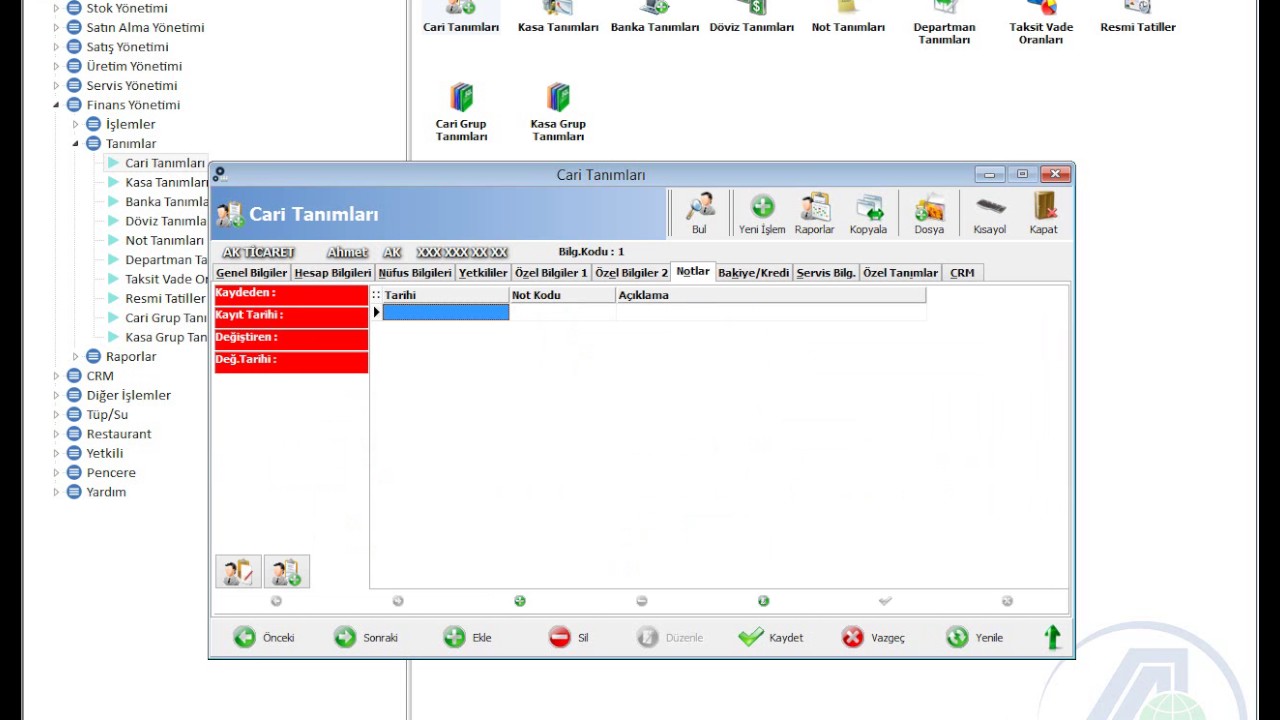The height and width of the screenshot is (720, 1280).
Task: Click the Kaydet button
Action: pyautogui.click(x=771, y=637)
